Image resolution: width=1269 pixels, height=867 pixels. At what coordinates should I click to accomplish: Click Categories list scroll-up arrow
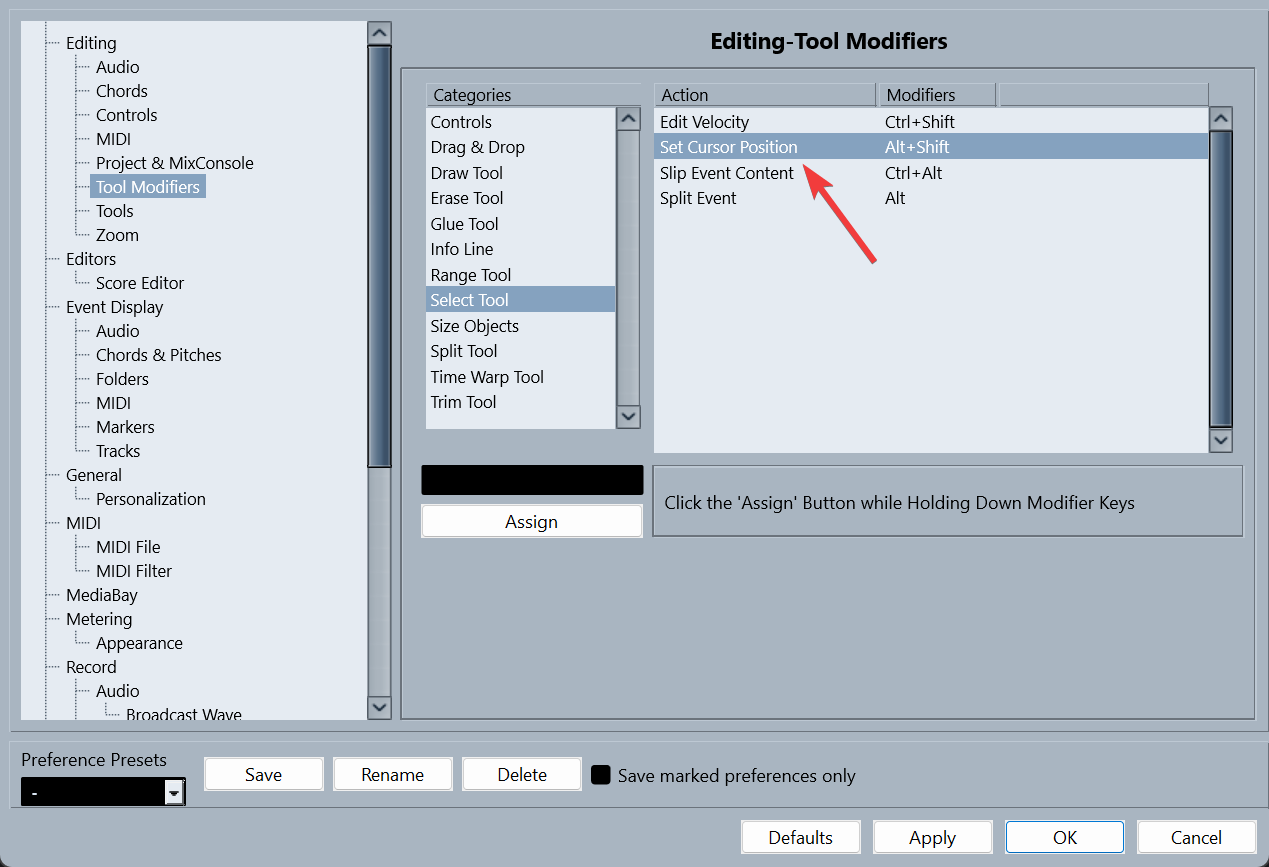(x=628, y=119)
